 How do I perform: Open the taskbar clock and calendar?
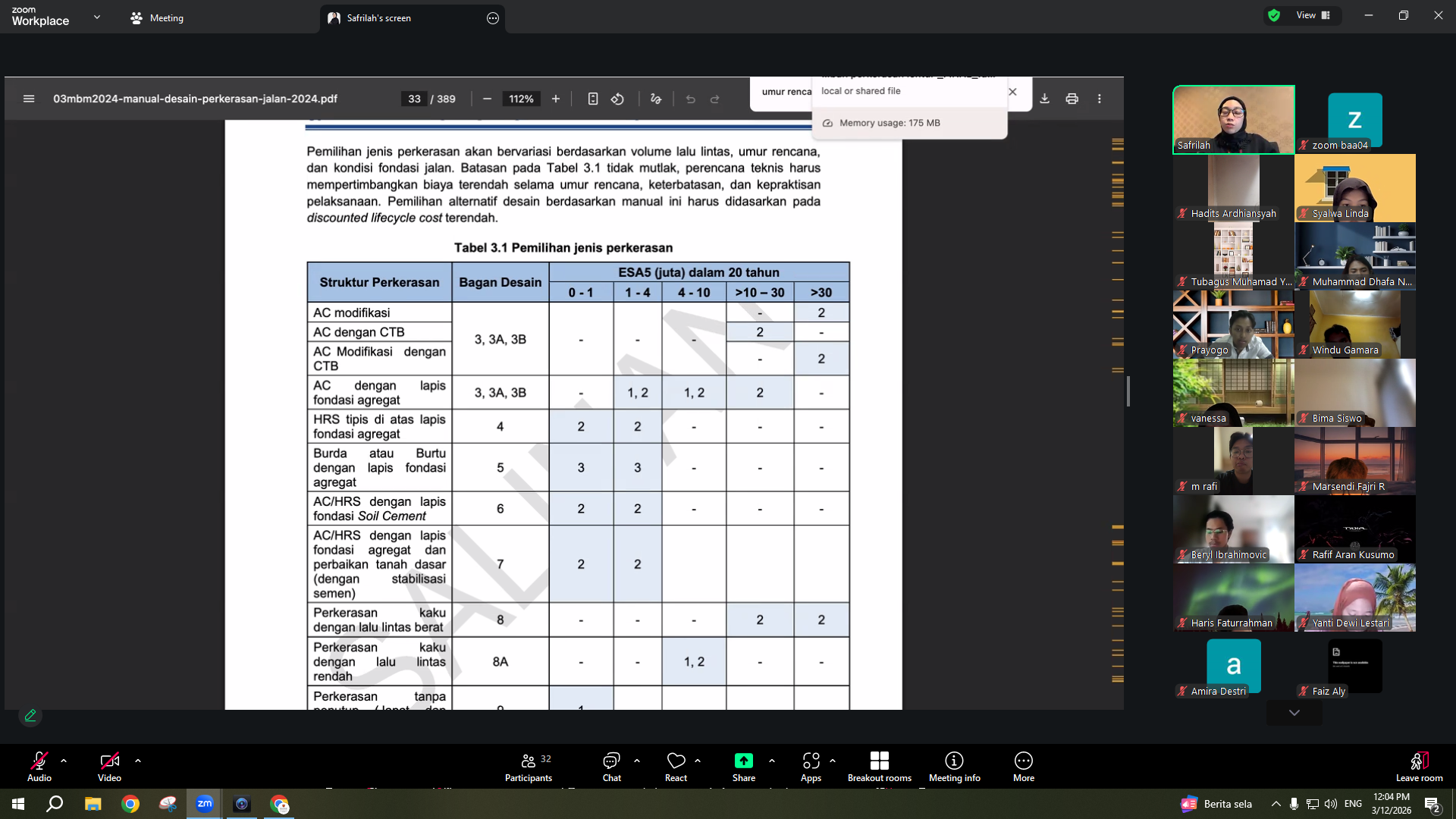(1392, 804)
